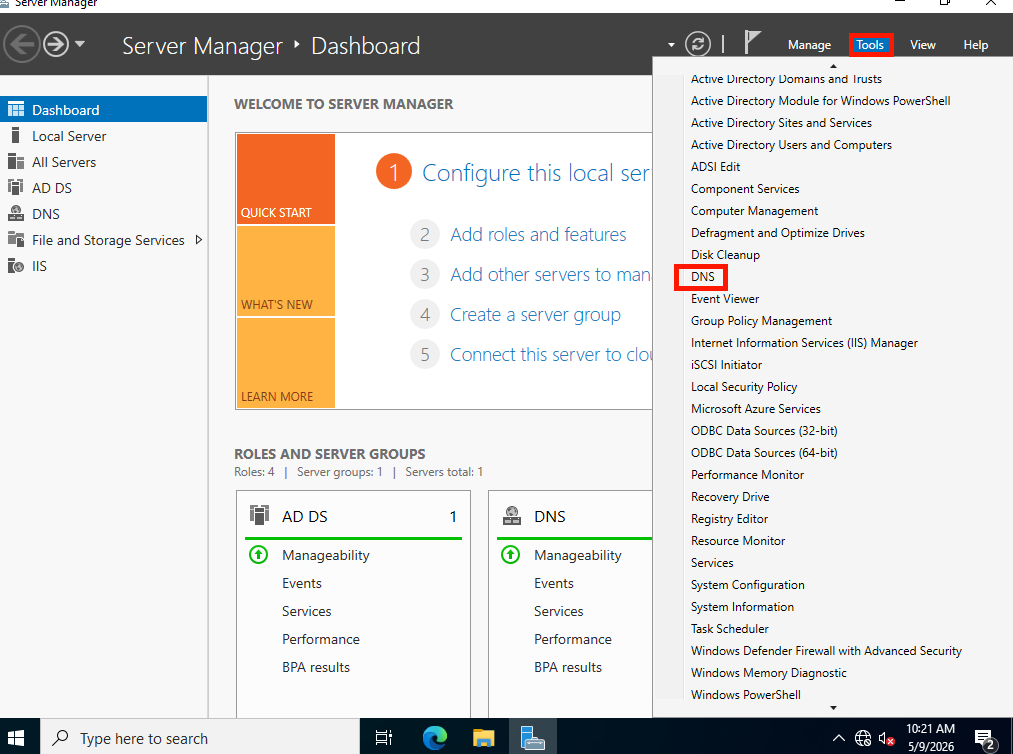Open navigation history dropdown arrow

80,44
